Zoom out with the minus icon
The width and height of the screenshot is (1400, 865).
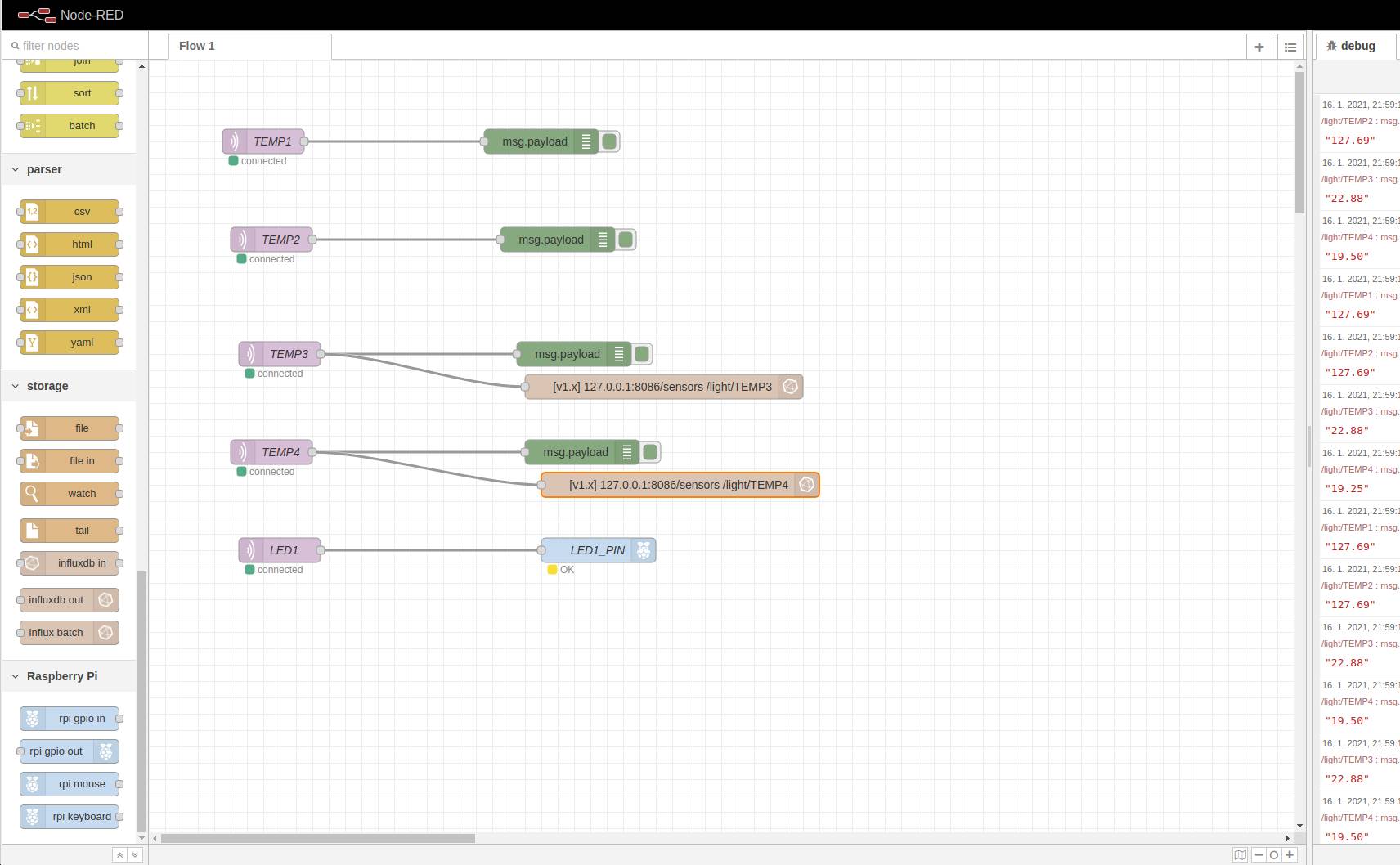click(1259, 854)
